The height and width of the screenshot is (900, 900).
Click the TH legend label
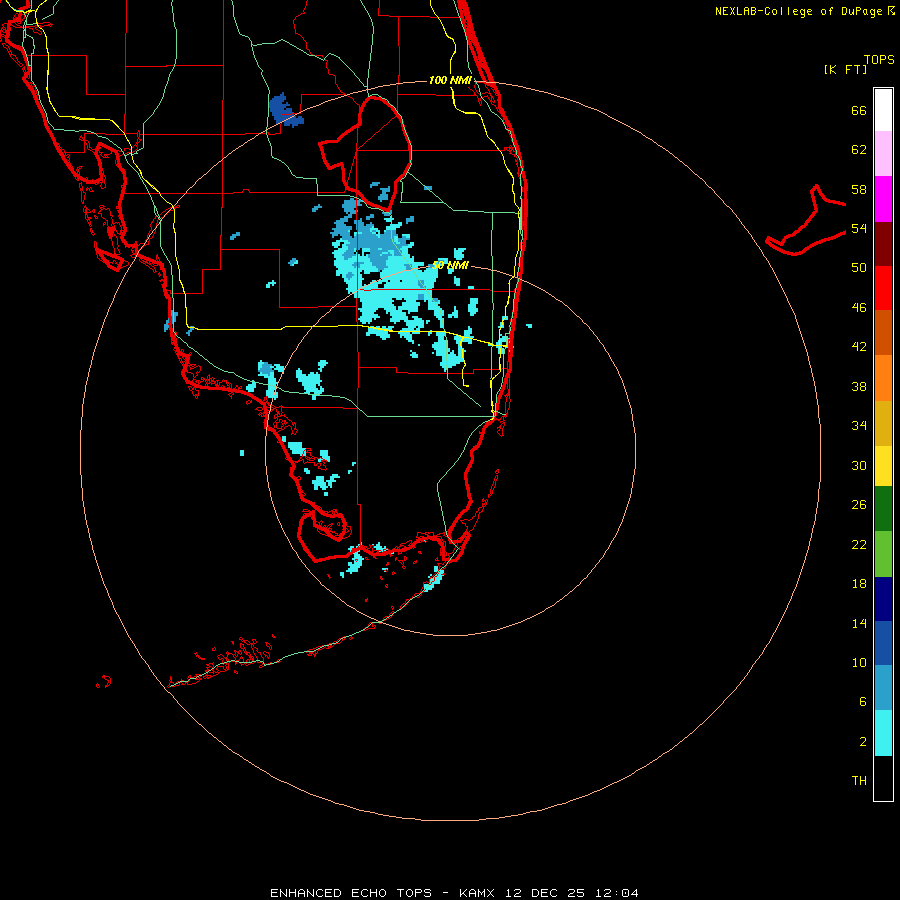coord(859,781)
